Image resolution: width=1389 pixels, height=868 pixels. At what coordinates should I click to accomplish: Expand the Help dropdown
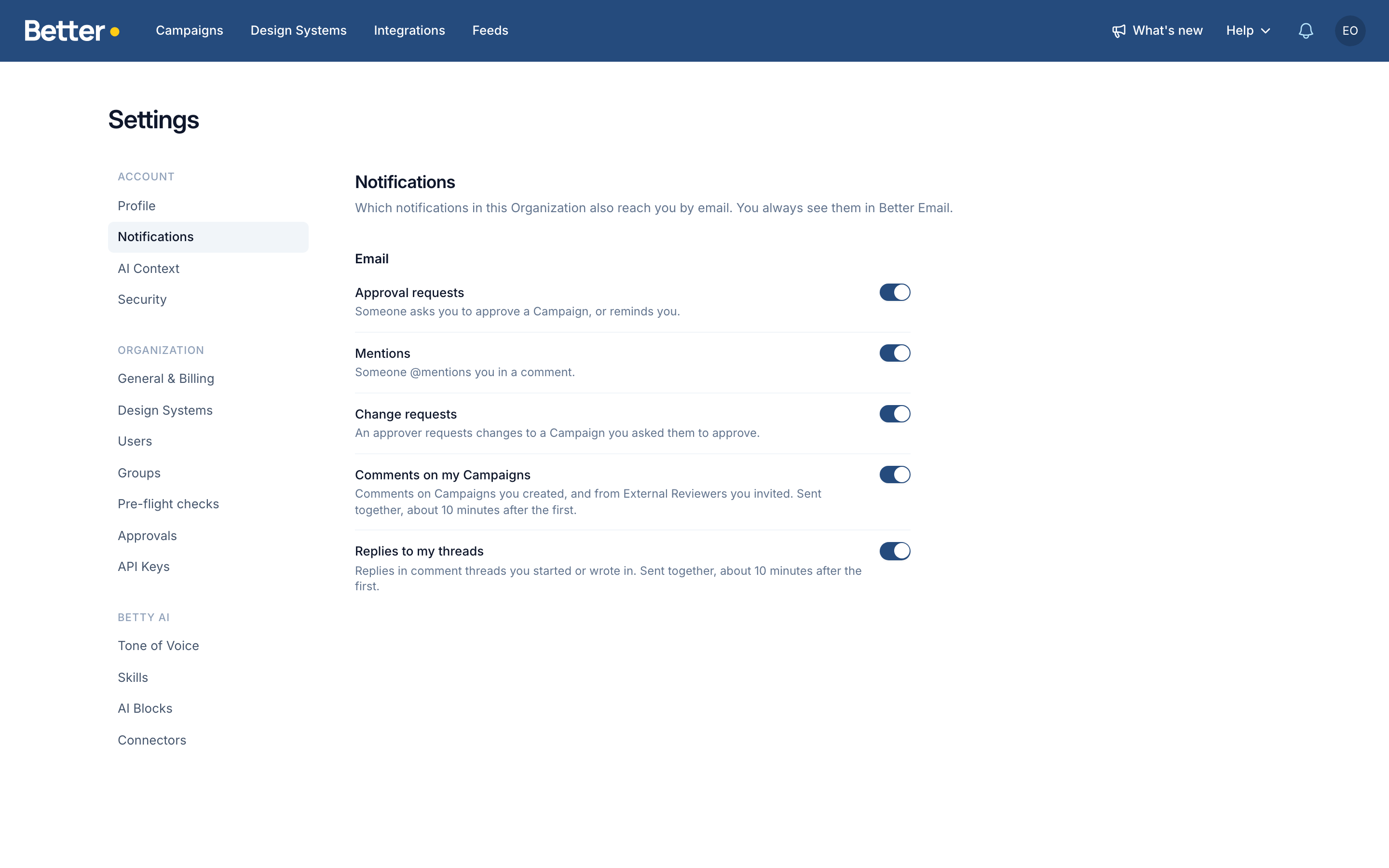pyautogui.click(x=1248, y=30)
